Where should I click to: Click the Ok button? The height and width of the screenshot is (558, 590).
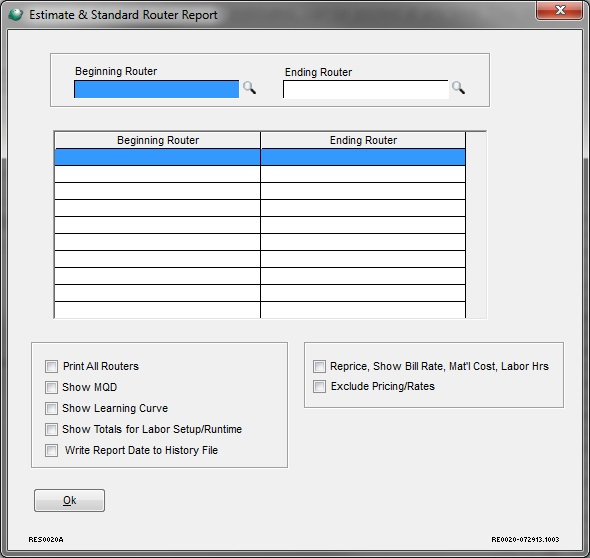coord(70,500)
